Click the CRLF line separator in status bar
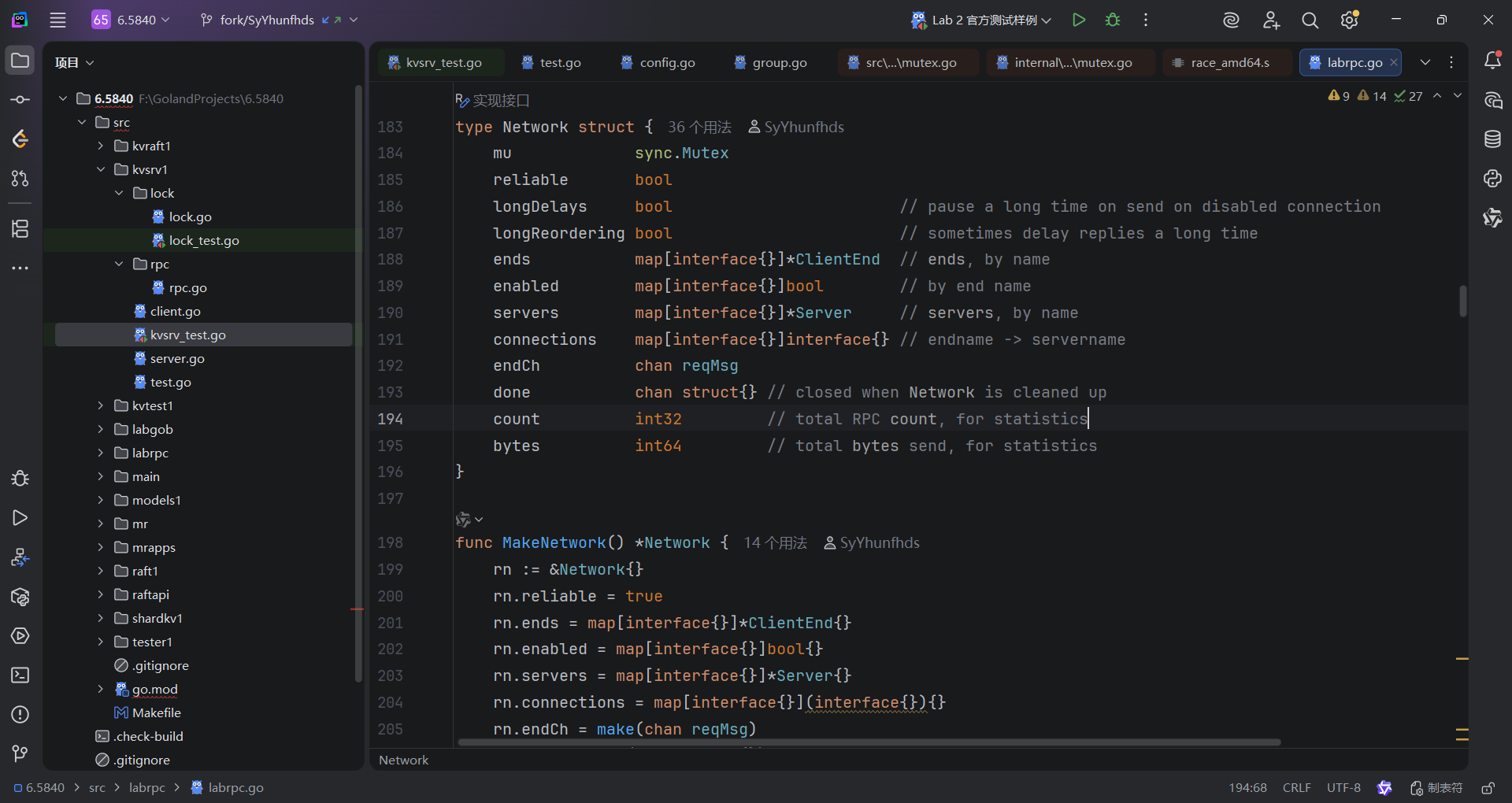 1296,788
